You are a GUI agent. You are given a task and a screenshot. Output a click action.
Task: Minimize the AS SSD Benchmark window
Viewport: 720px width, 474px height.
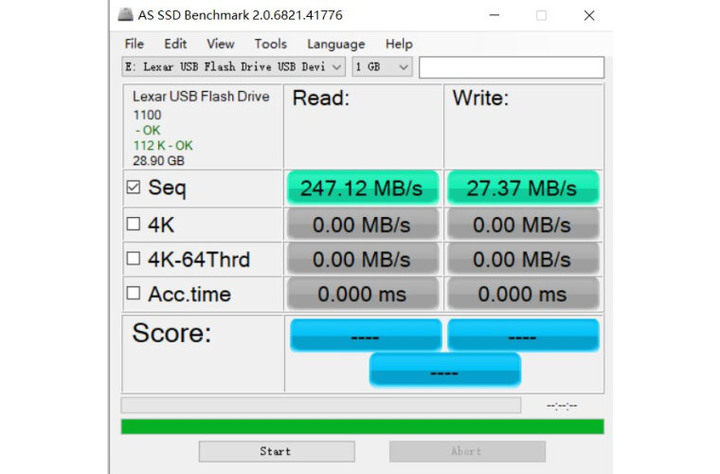[494, 15]
